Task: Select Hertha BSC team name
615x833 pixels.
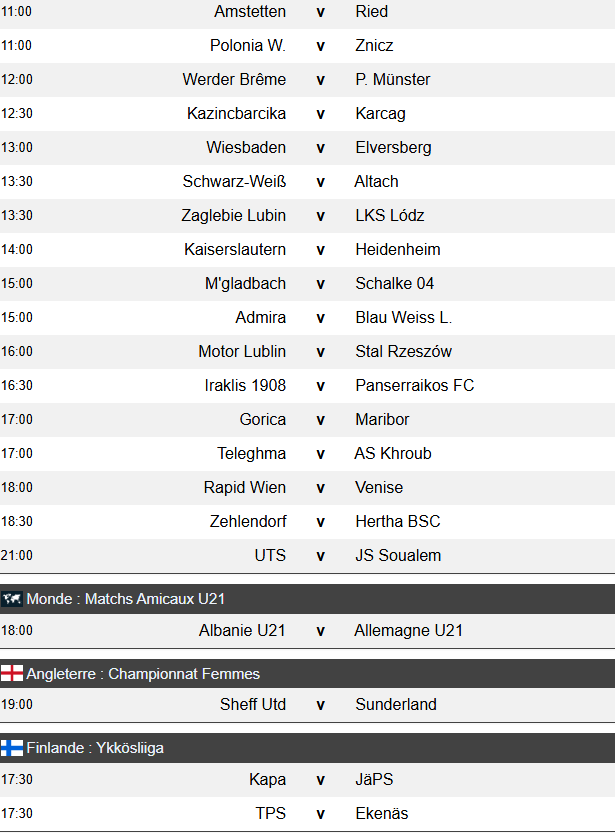Action: pyautogui.click(x=398, y=522)
